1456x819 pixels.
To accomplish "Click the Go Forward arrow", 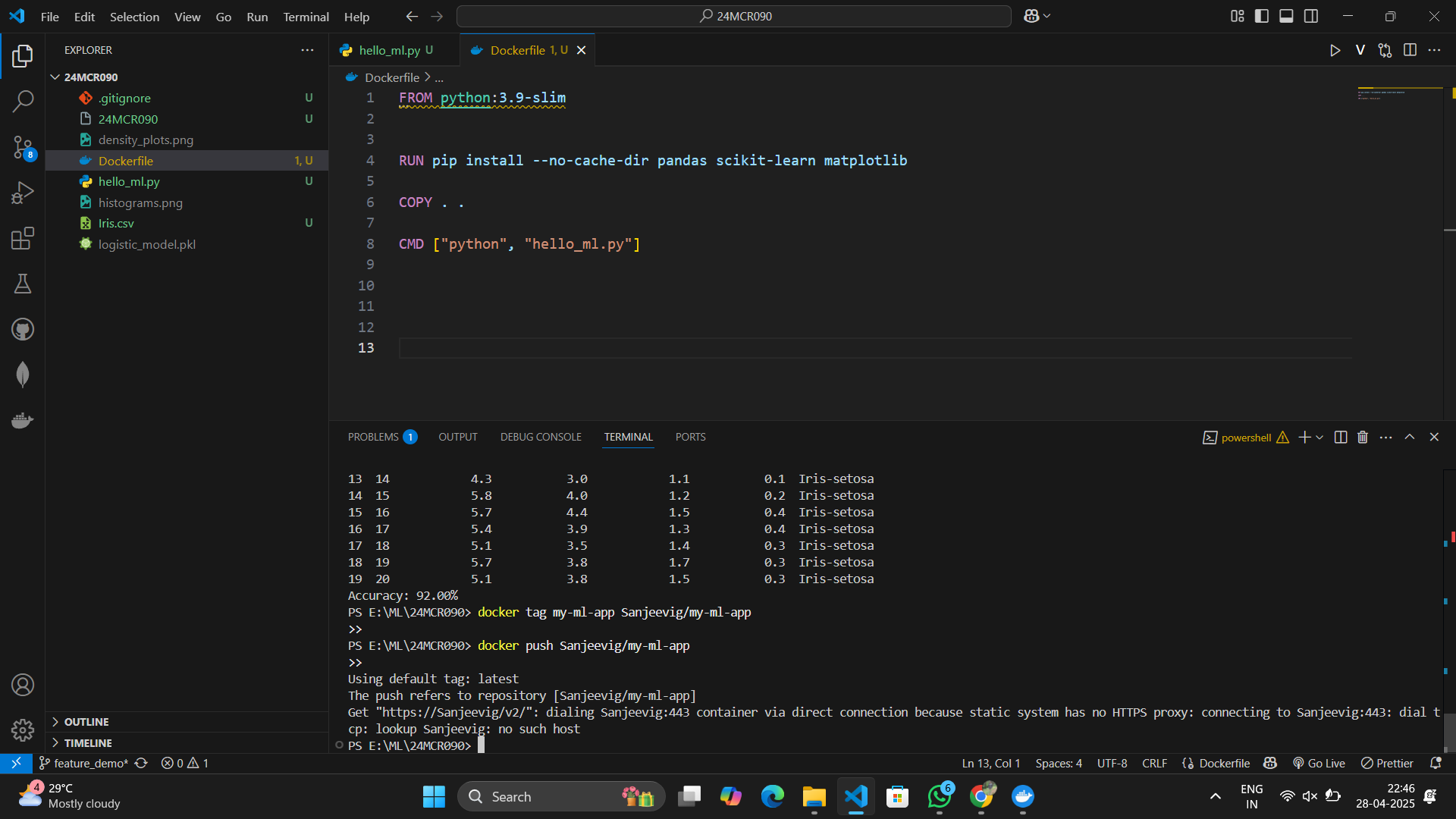I will [x=437, y=16].
